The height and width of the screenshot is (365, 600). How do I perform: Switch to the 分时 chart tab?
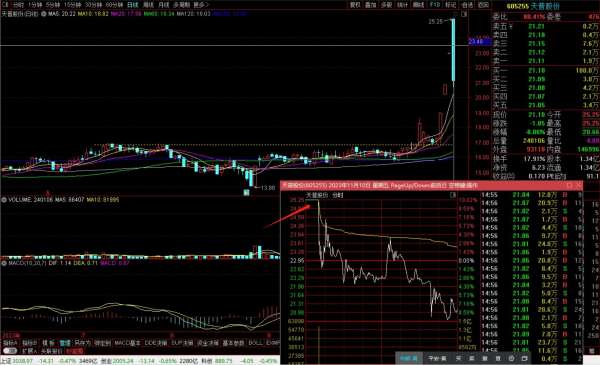pos(18,5)
